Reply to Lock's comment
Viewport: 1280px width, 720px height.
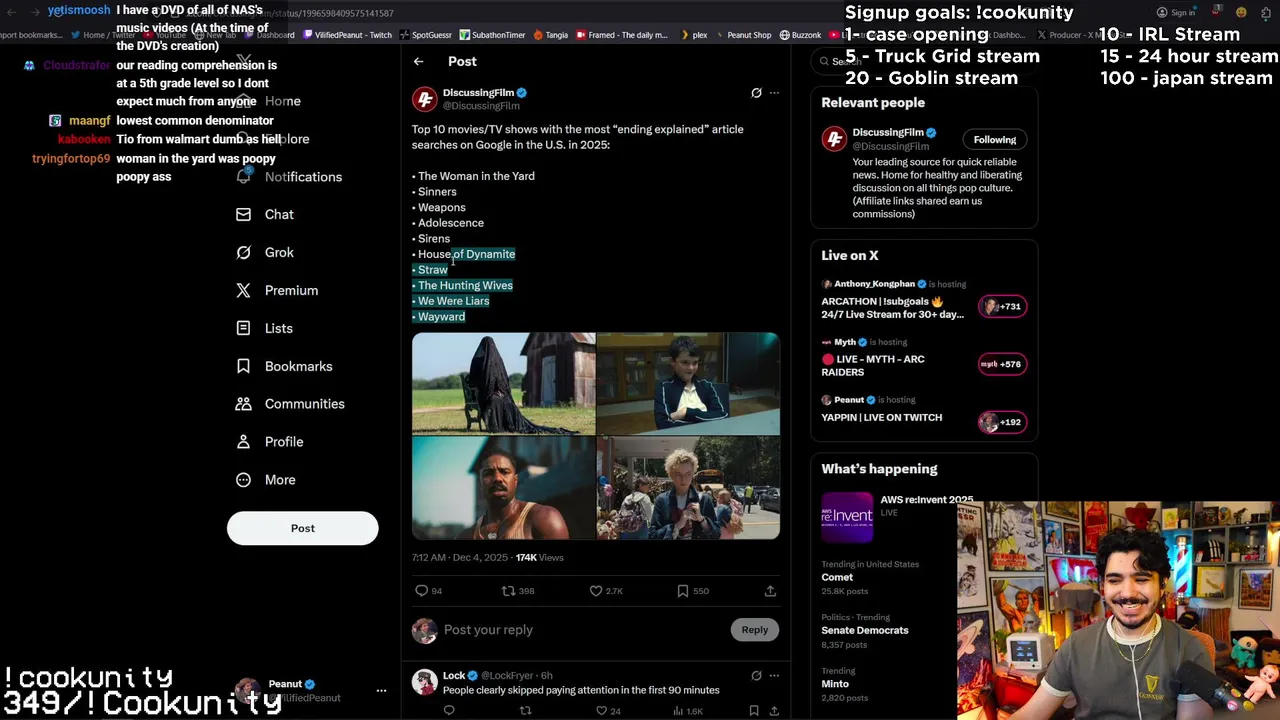pyautogui.click(x=449, y=711)
